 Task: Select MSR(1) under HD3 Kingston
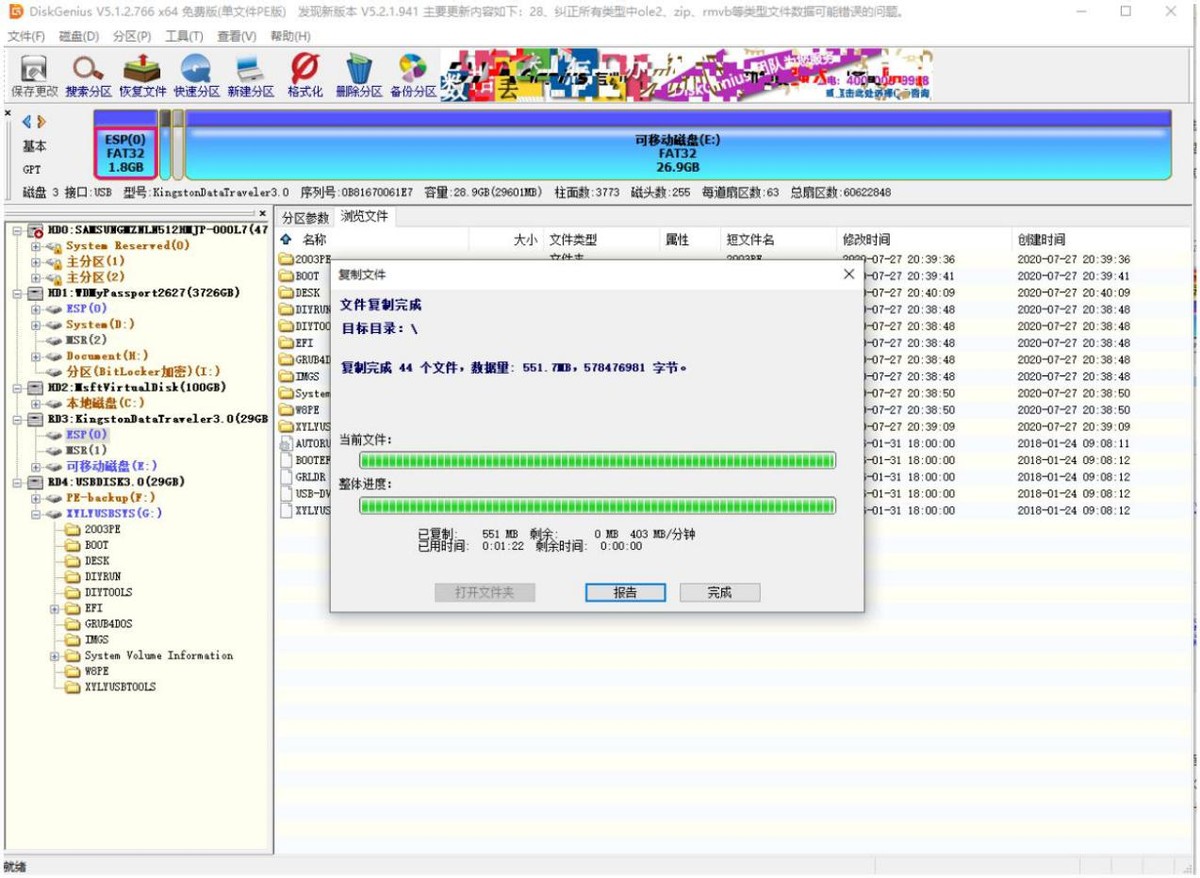click(x=86, y=450)
